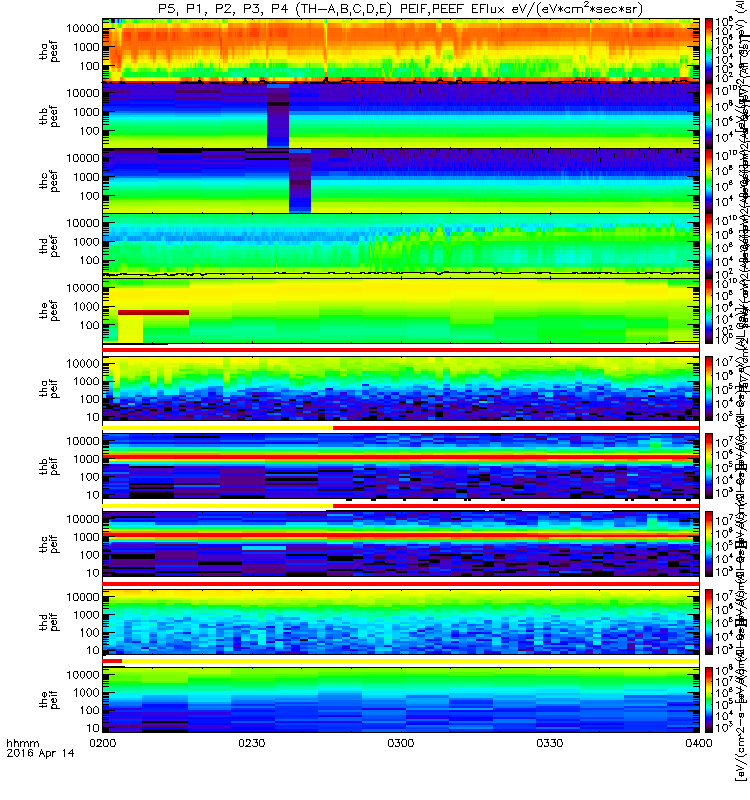Click the 'thc peif' panel label

49,544
